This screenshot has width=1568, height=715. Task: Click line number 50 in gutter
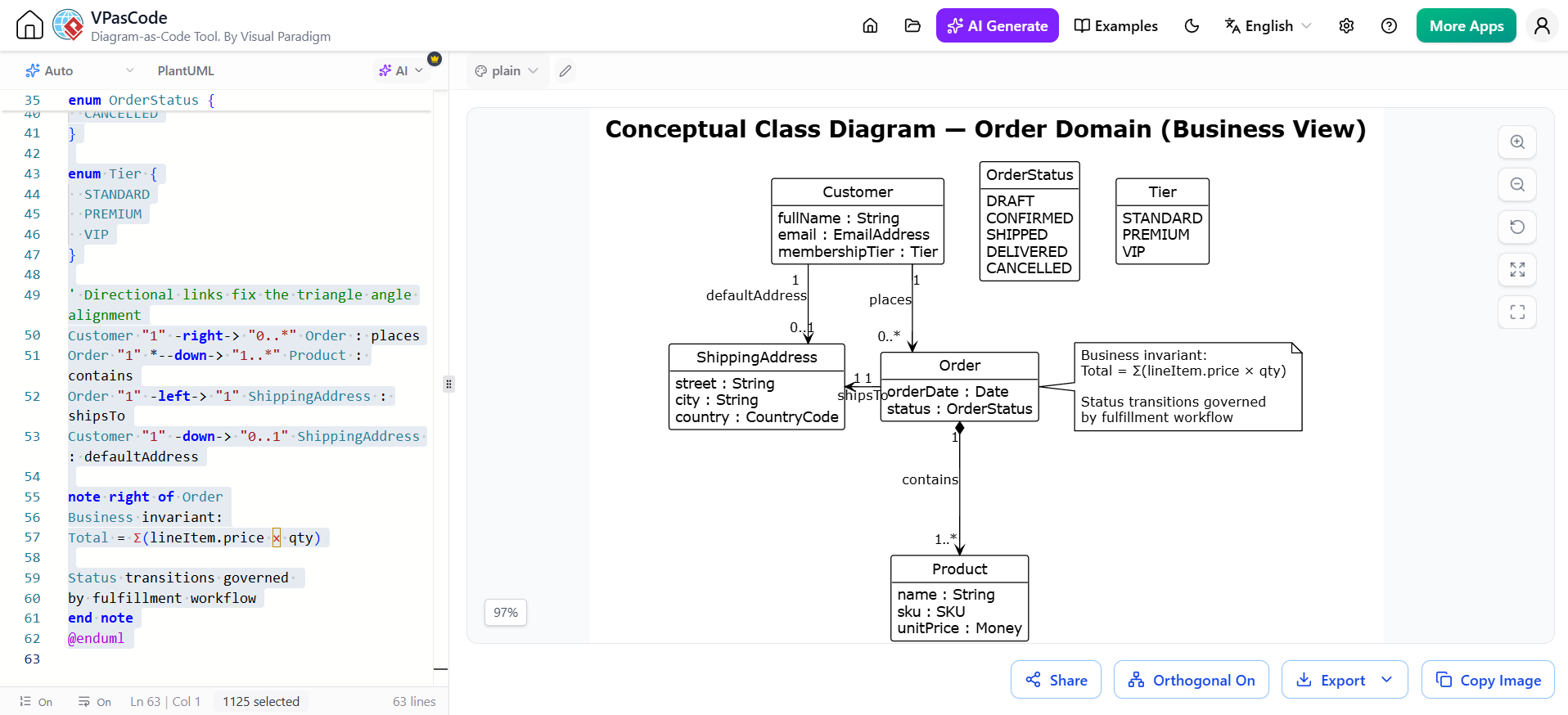tap(32, 335)
